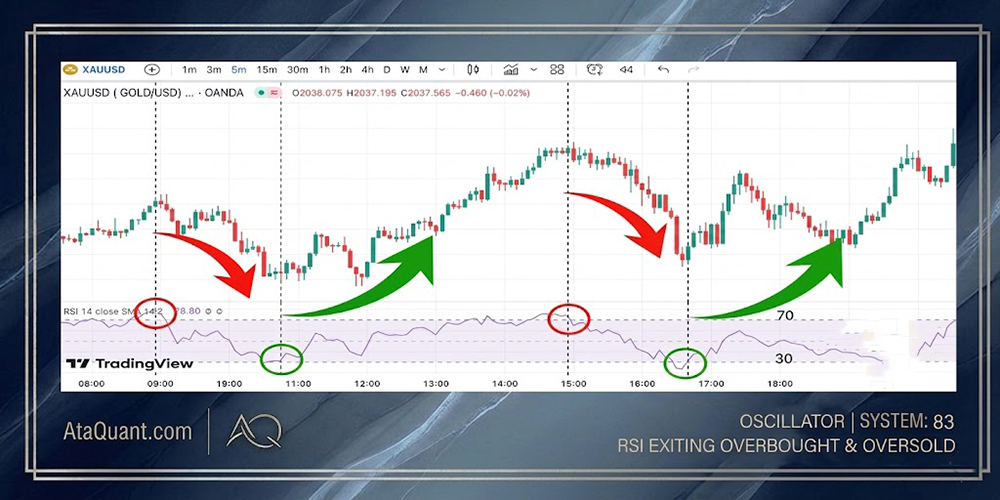Open the XAUUSD symbol search
The width and height of the screenshot is (1000, 500).
[x=105, y=70]
